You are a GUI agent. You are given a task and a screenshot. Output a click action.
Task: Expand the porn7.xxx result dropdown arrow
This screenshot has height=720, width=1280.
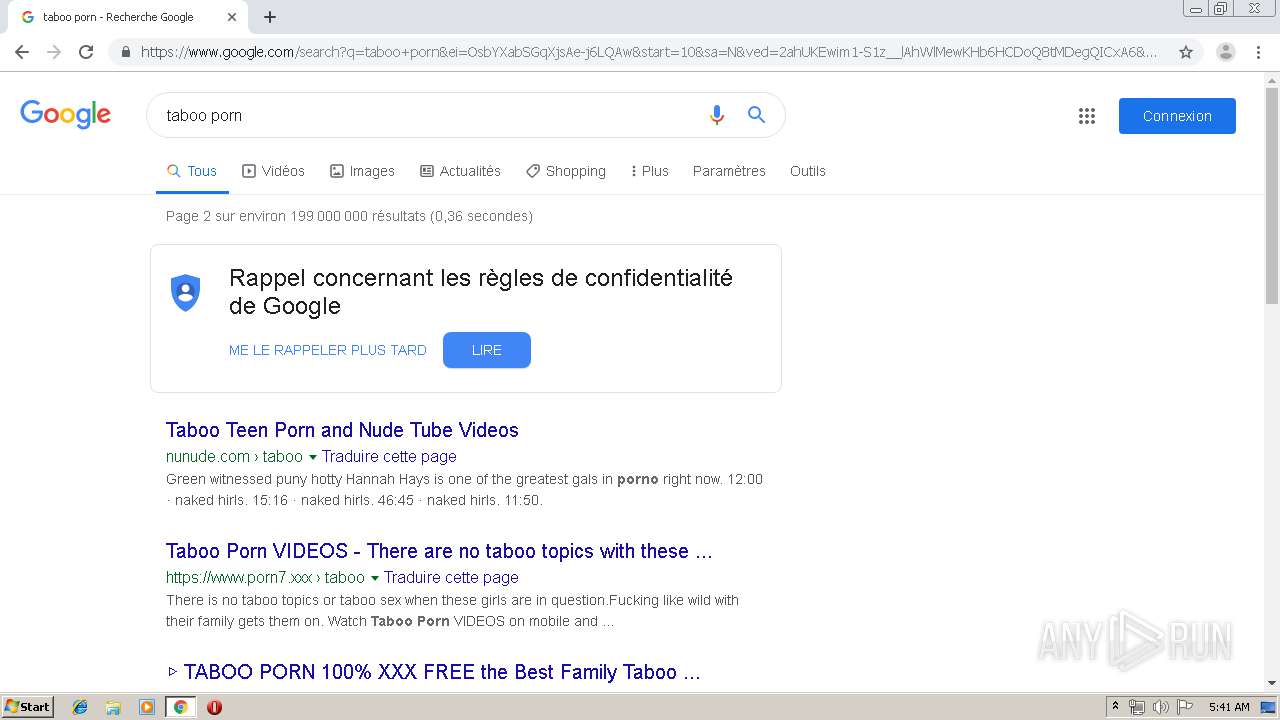(375, 578)
